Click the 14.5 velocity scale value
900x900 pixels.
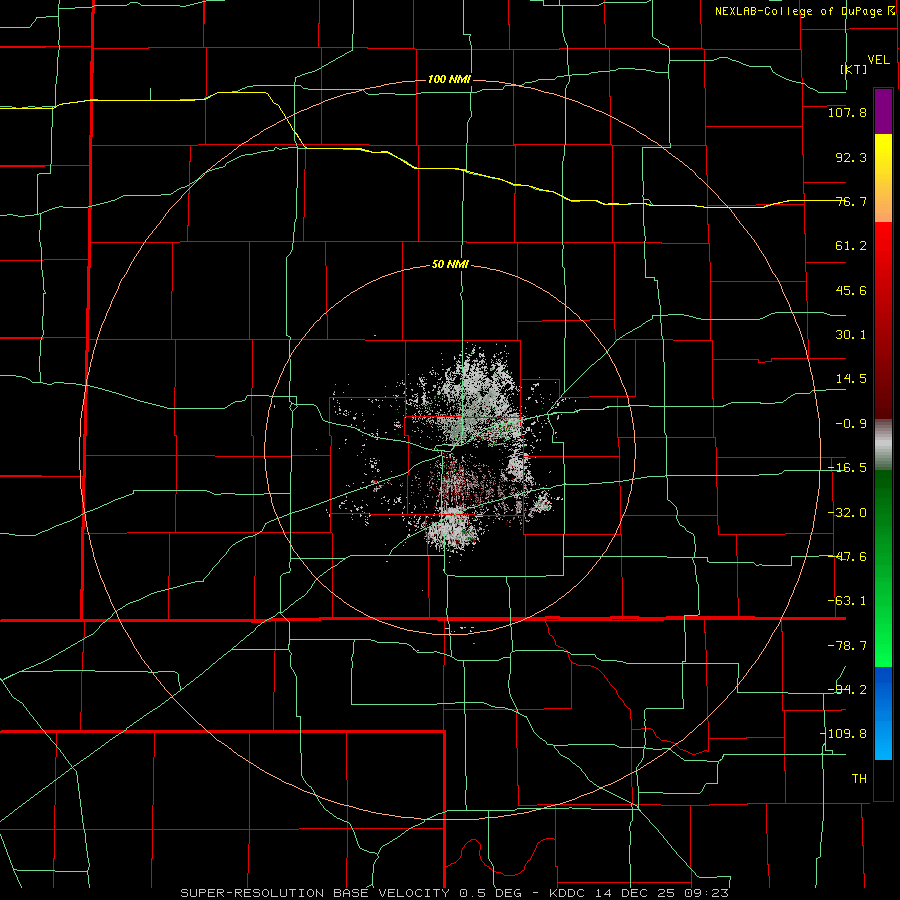tap(851, 379)
